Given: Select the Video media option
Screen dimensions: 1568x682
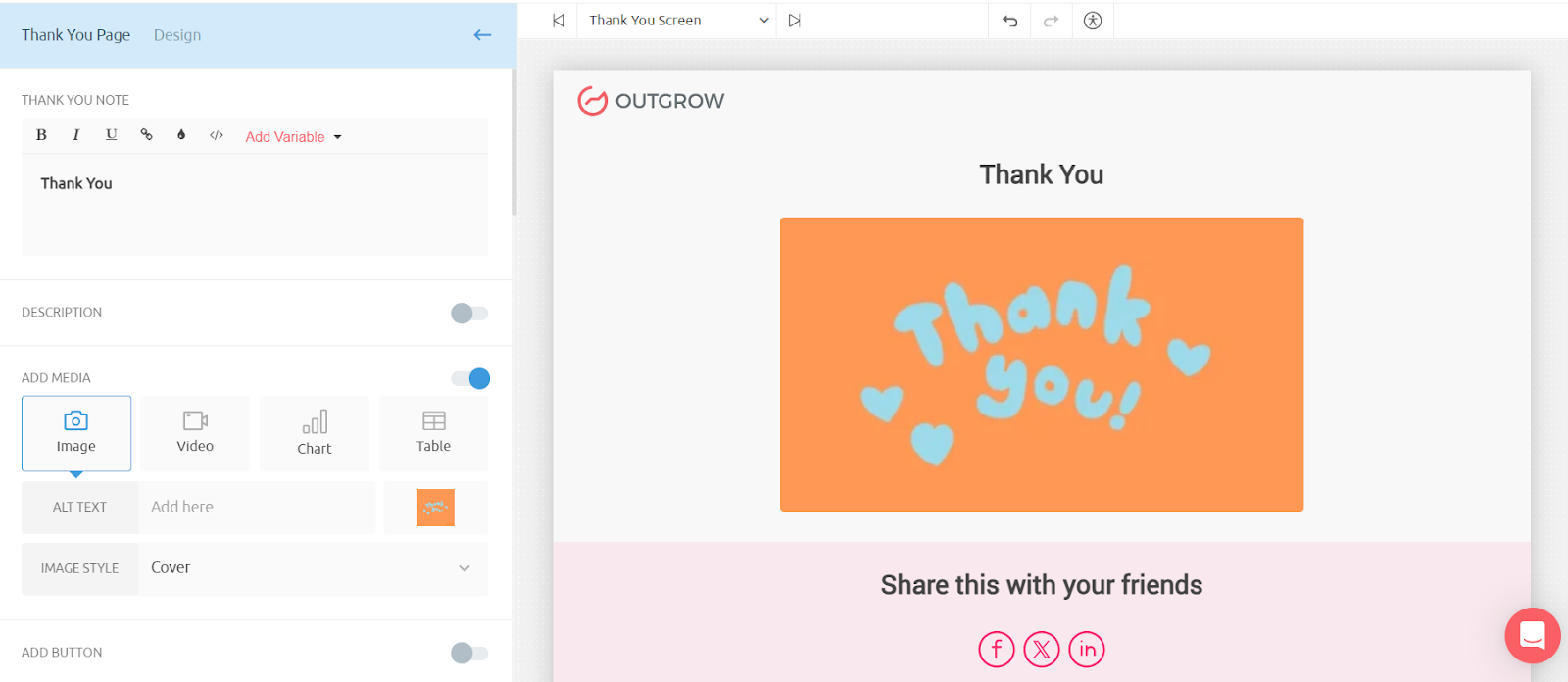Looking at the screenshot, I should point(195,433).
